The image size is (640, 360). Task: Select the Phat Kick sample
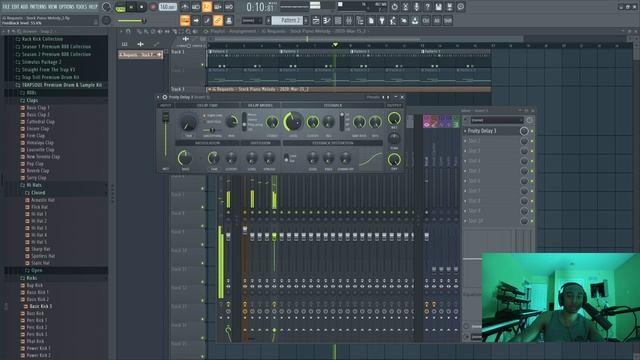click(x=35, y=341)
